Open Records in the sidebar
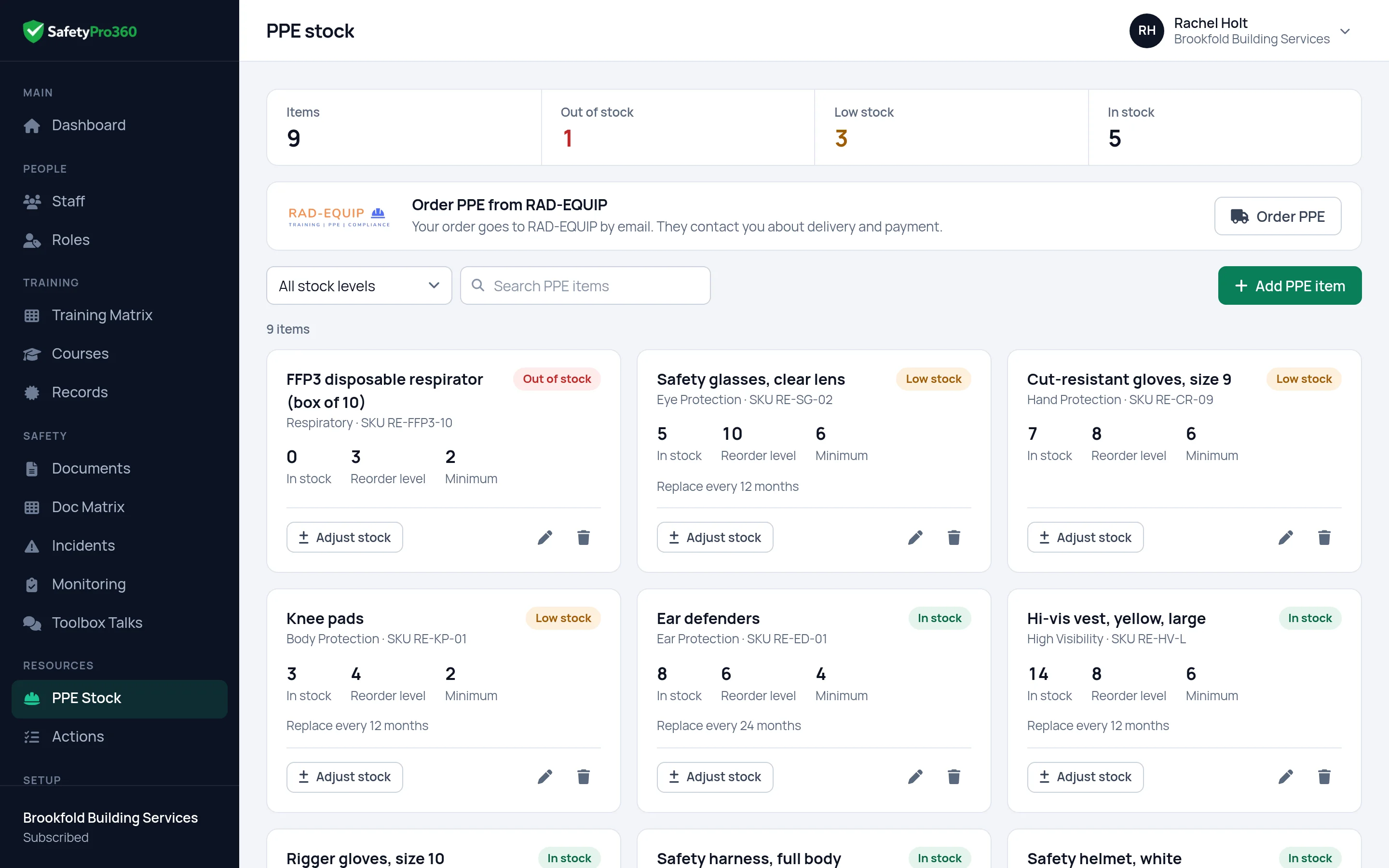The width and height of the screenshot is (1389, 868). pyautogui.click(x=120, y=392)
